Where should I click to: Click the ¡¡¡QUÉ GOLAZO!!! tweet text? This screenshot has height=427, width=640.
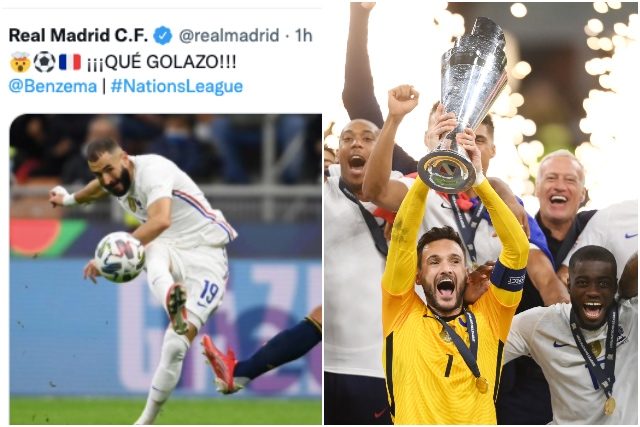coord(162,62)
